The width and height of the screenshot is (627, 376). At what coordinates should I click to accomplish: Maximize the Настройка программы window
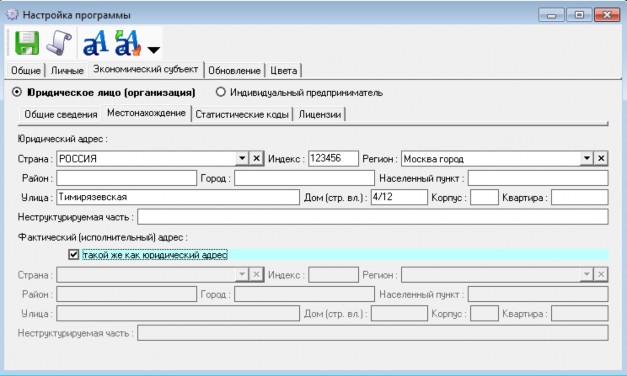579,15
